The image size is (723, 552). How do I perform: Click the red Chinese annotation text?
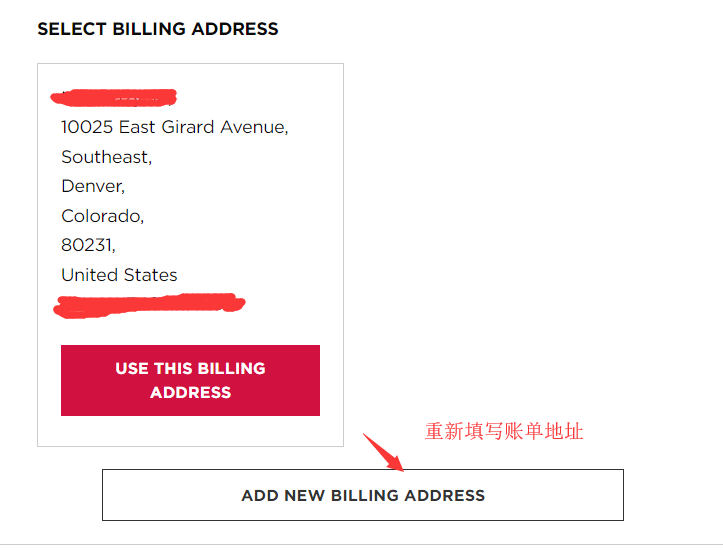(503, 431)
